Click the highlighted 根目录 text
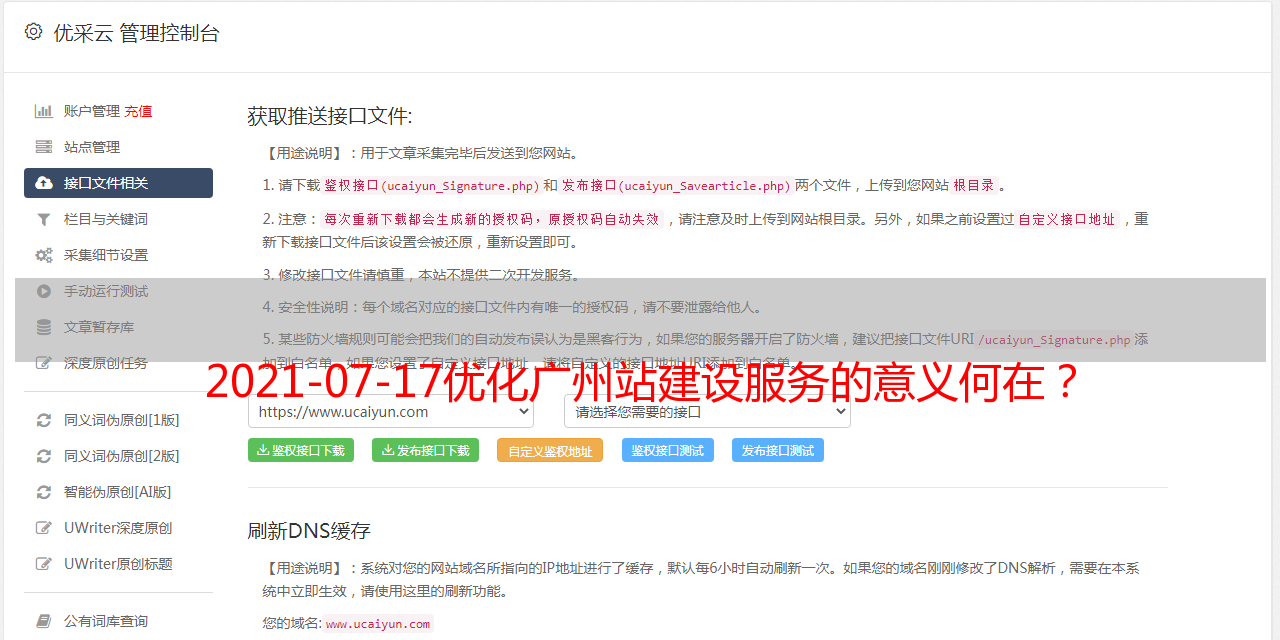The image size is (1280, 640). tap(974, 185)
